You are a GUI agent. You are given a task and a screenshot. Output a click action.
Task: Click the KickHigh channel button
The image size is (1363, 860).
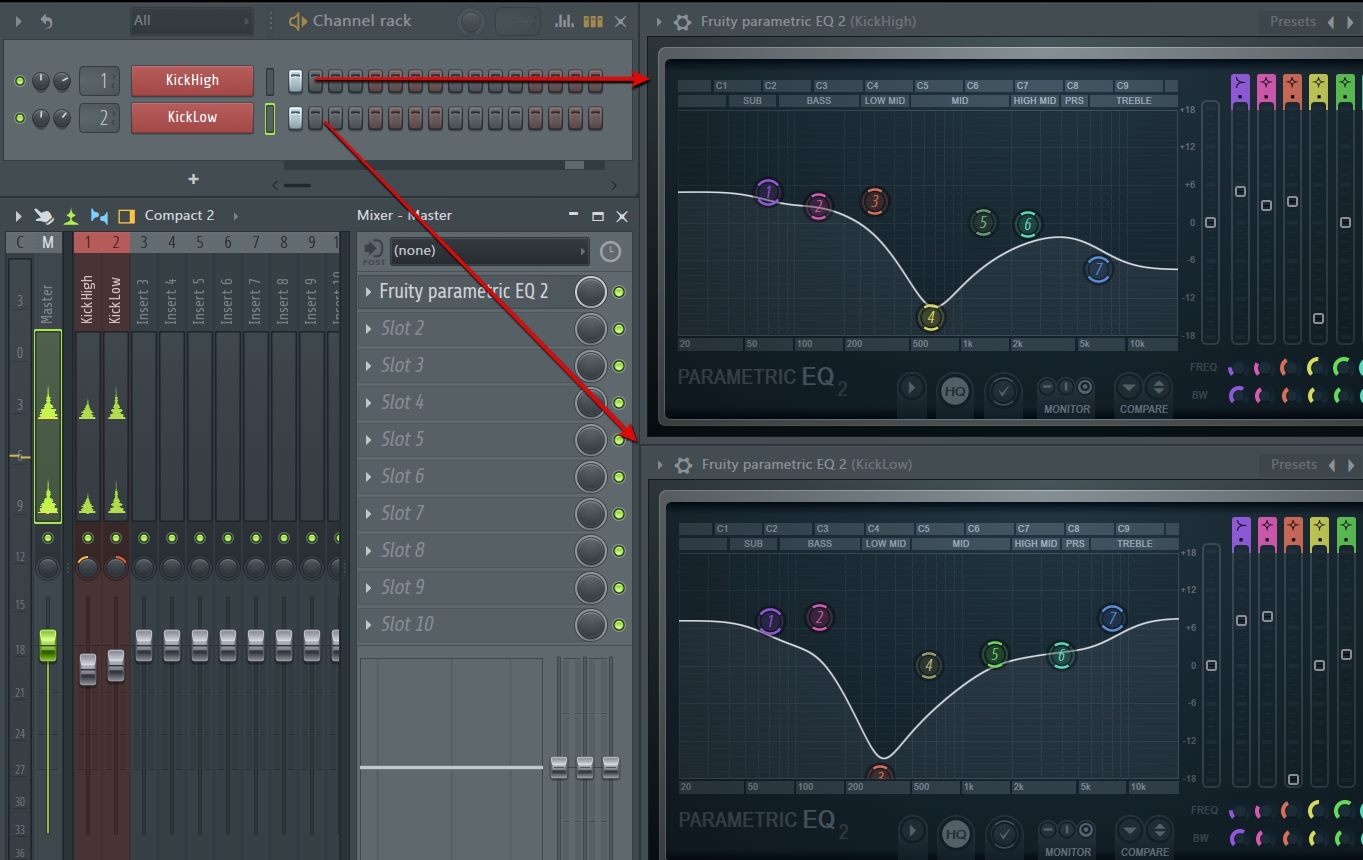[x=191, y=81]
